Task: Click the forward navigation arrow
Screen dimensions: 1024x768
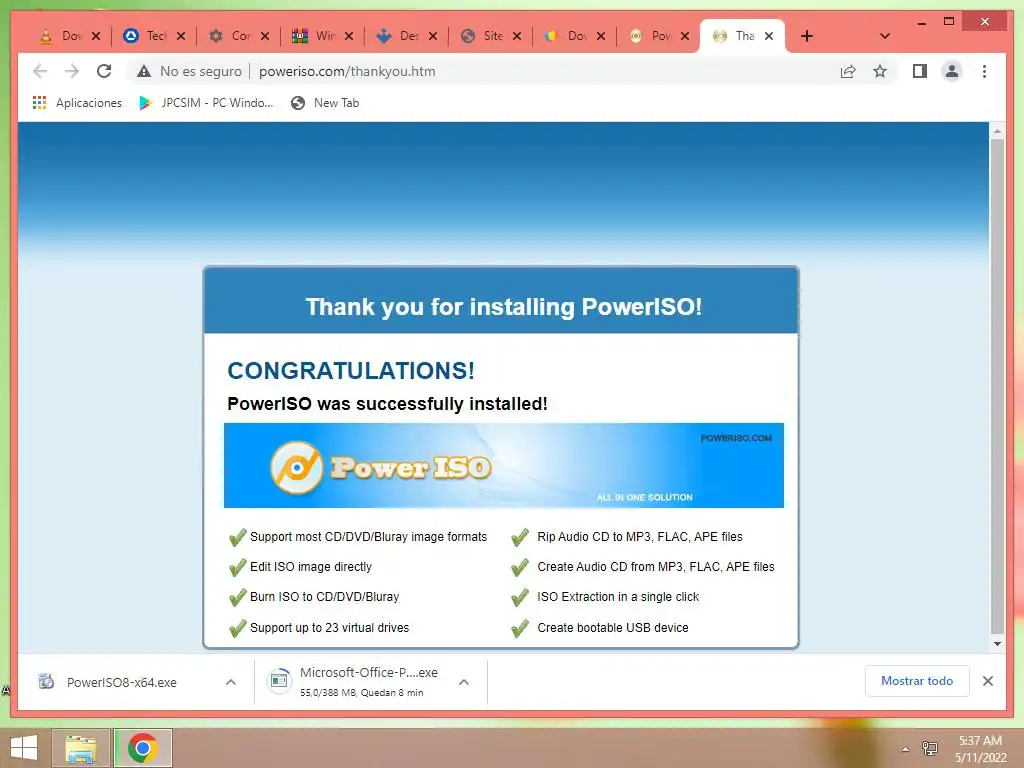Action: (x=72, y=71)
